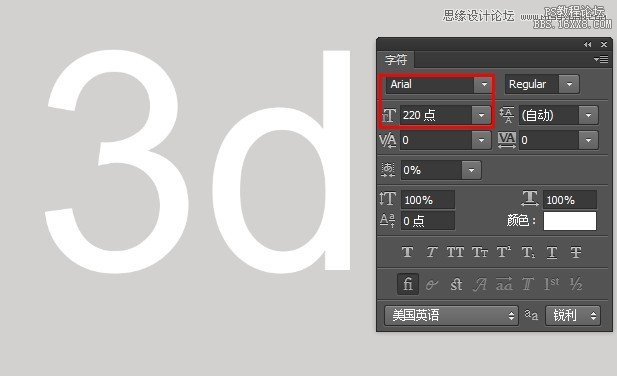Select the 字符 panel tab

pyautogui.click(x=396, y=60)
